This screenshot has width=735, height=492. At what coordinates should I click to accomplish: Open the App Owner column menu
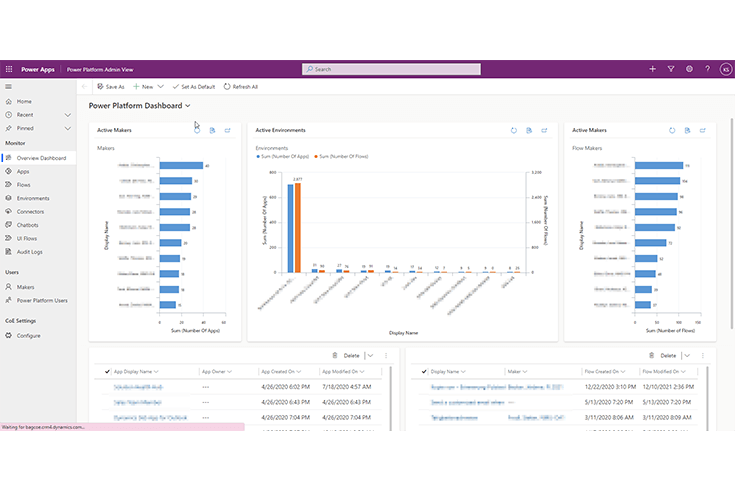[229, 372]
